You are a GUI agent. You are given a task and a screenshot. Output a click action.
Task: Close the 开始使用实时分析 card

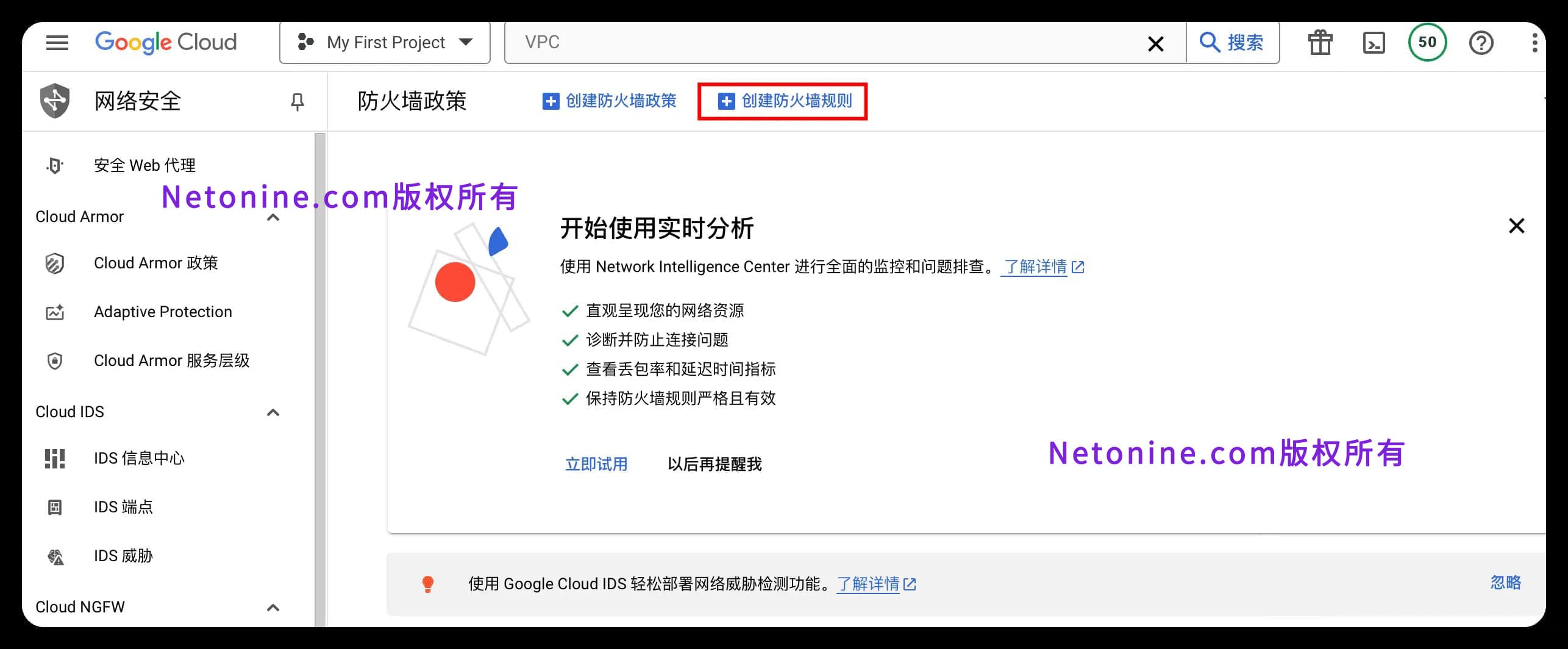pos(1516,226)
